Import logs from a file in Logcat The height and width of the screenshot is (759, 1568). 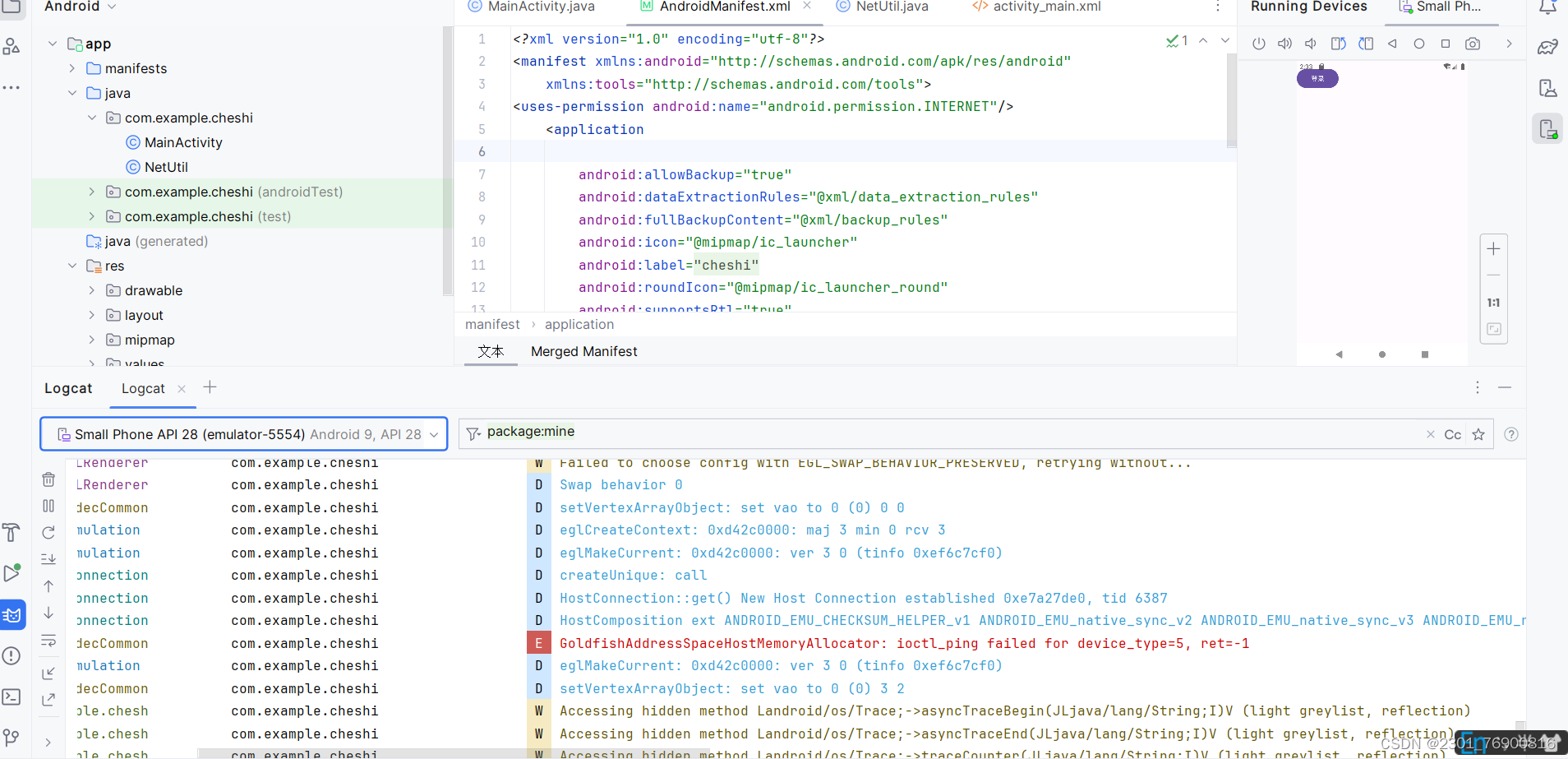click(x=48, y=673)
